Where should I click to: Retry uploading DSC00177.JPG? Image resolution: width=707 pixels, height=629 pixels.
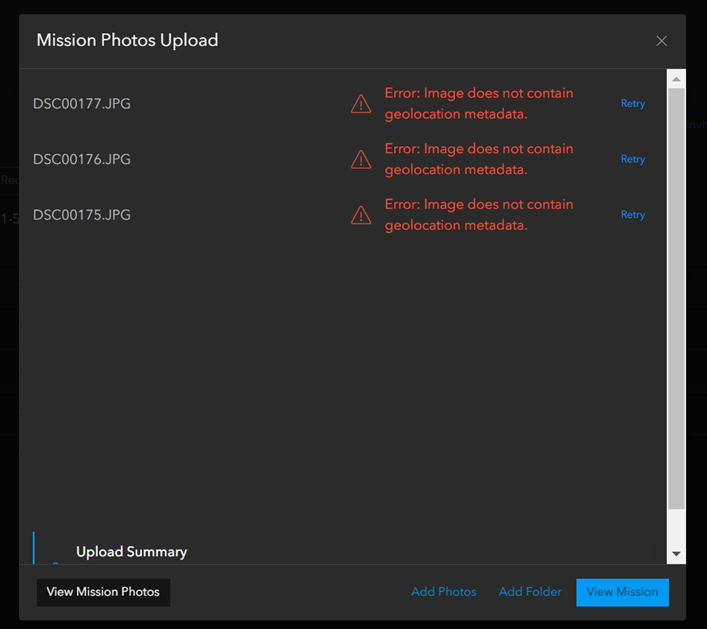coord(633,104)
